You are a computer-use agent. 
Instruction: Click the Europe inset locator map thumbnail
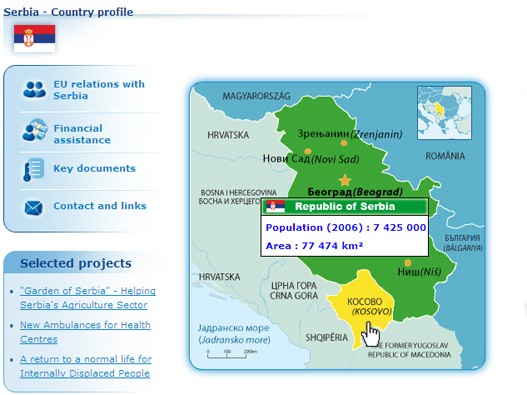444,113
